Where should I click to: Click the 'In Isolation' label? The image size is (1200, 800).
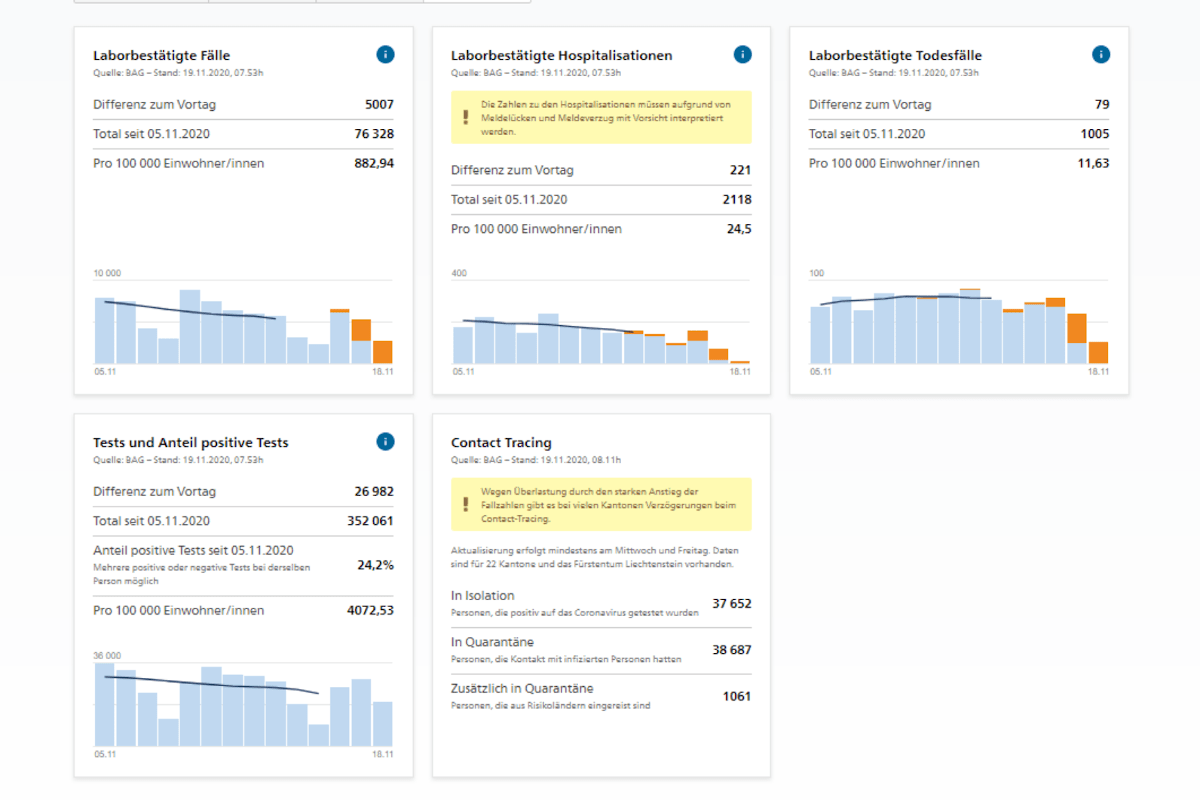(482, 596)
